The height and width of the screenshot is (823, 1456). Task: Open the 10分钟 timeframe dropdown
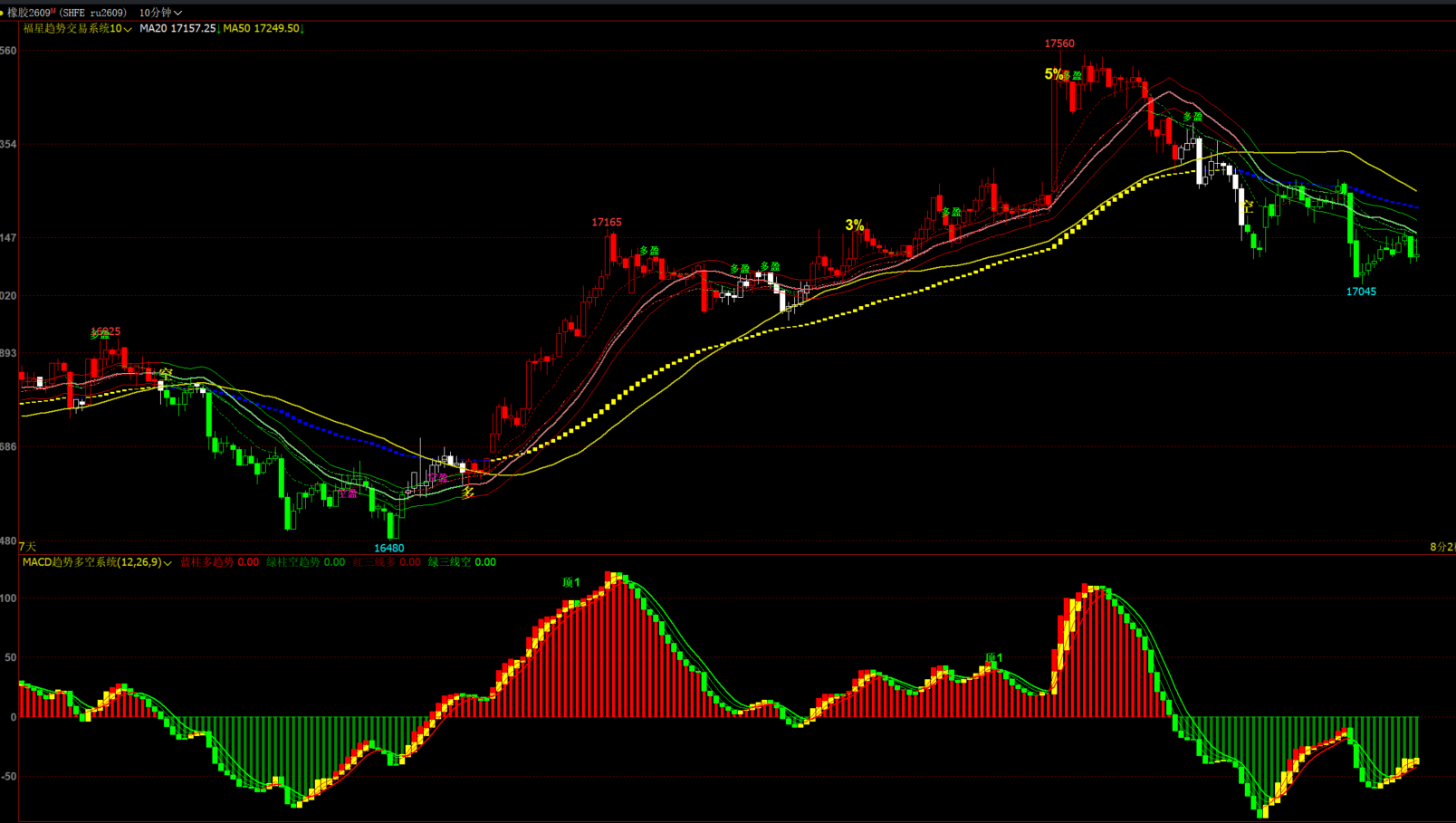coord(160,13)
